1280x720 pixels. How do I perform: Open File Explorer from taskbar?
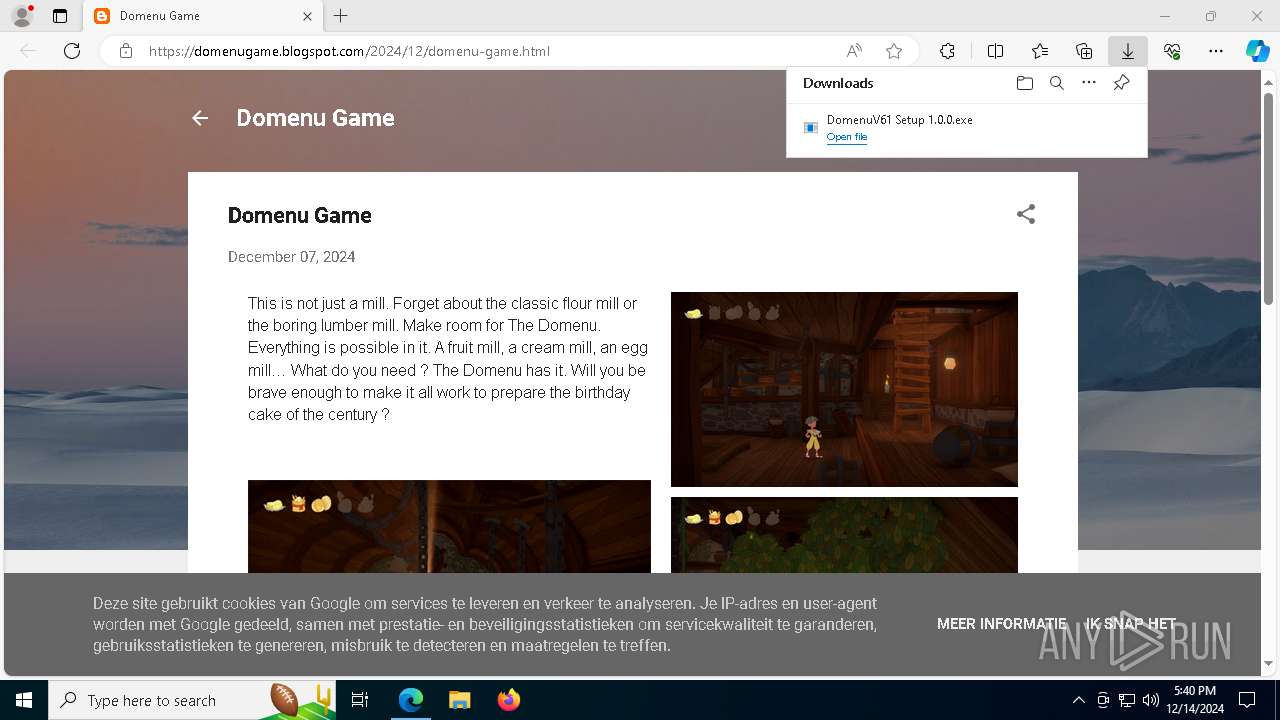(x=459, y=700)
